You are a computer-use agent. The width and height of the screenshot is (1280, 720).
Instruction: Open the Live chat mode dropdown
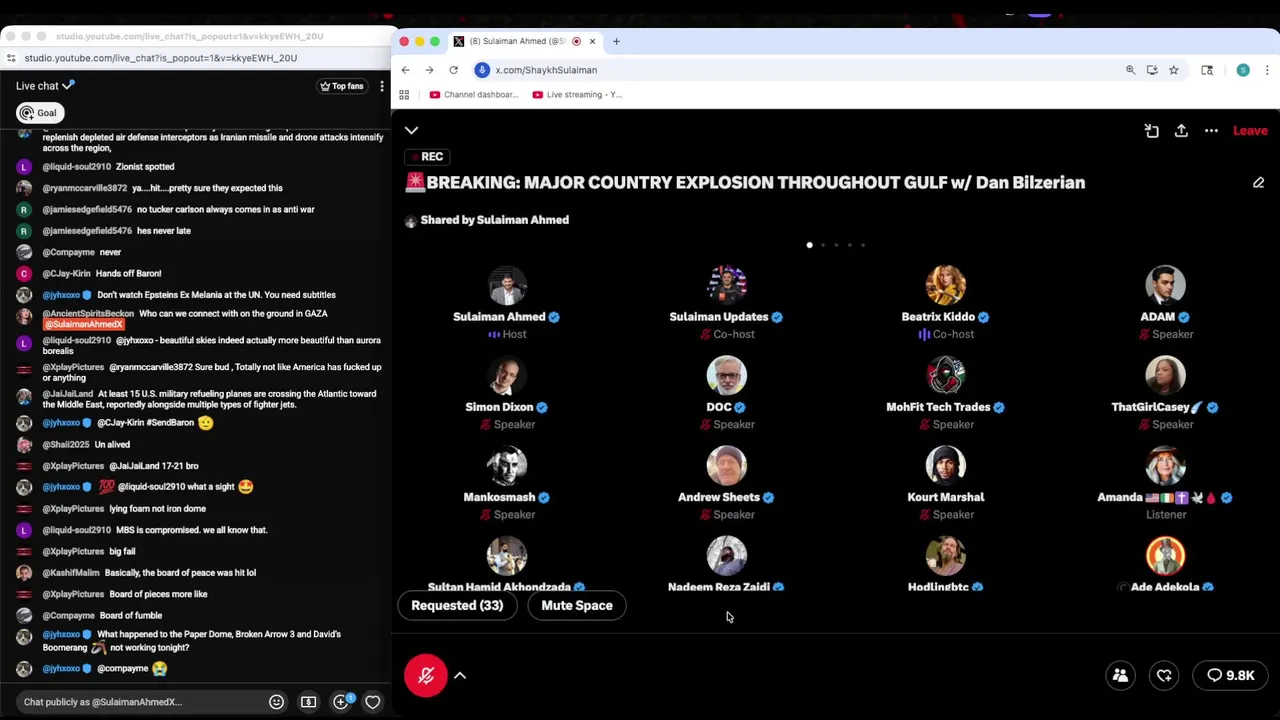coord(45,86)
